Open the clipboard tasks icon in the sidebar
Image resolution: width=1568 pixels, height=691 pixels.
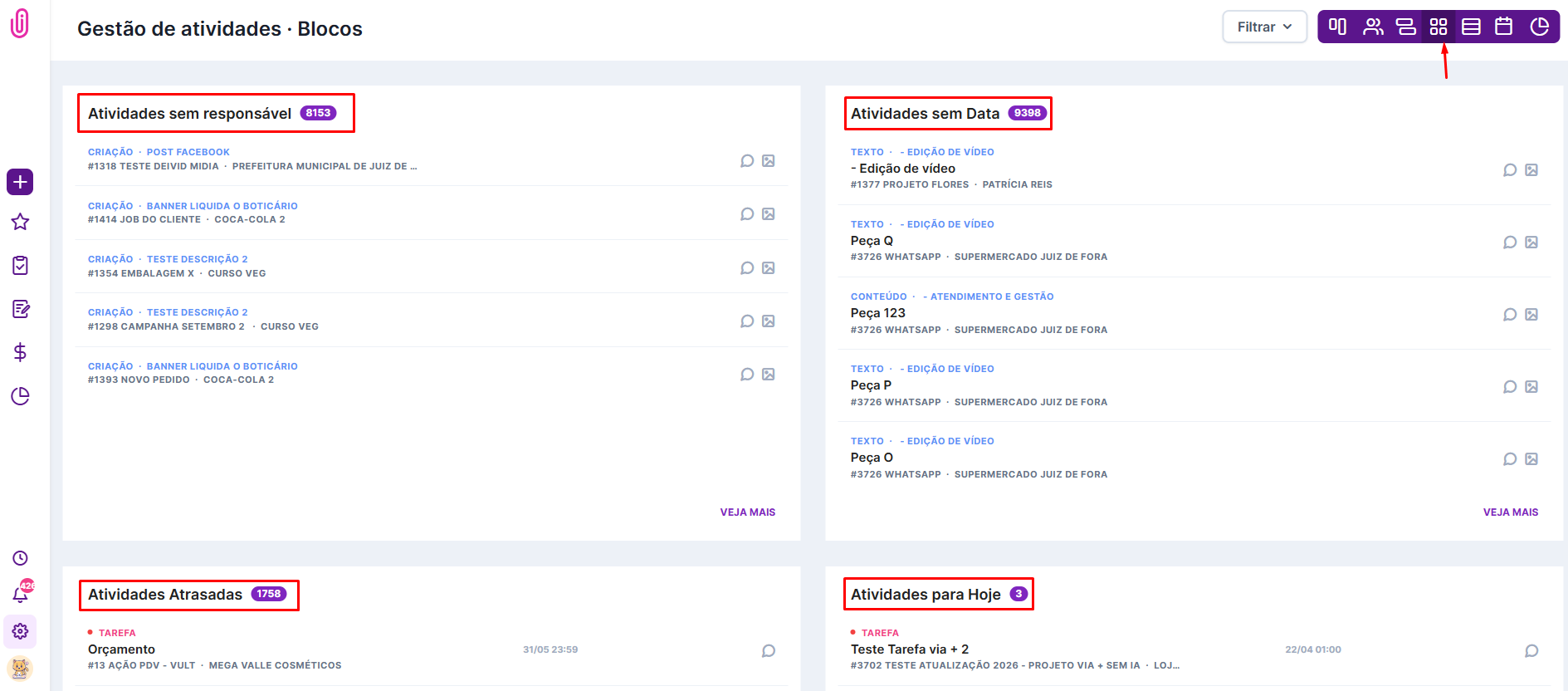tap(20, 266)
